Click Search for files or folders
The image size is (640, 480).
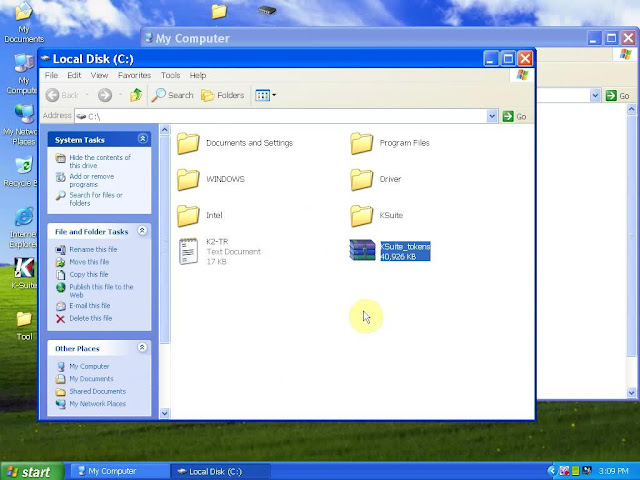click(x=96, y=199)
